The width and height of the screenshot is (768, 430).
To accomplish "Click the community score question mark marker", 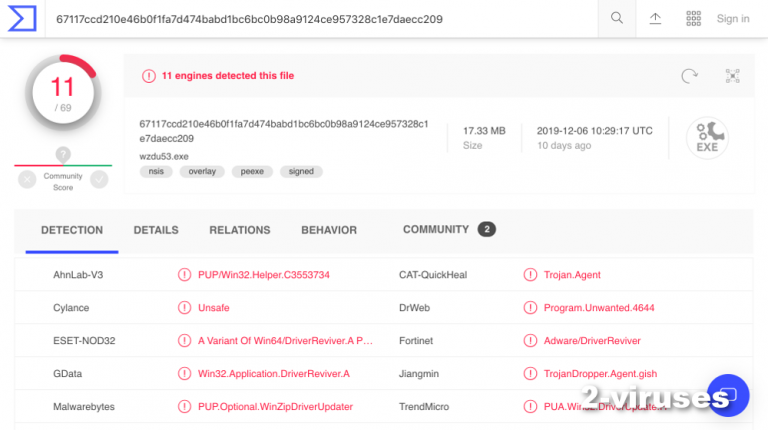I will [63, 154].
